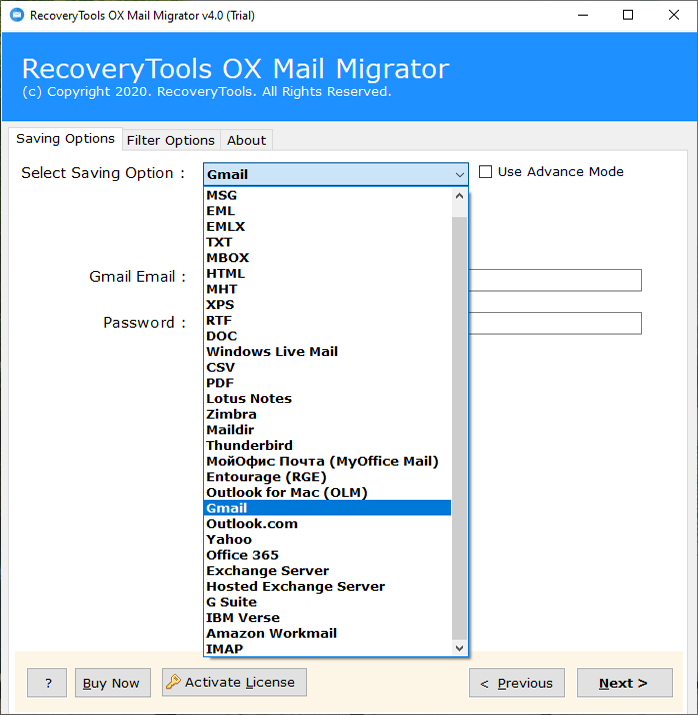Screen dimensions: 698x715
Task: Click the RecoveryTools app icon in title bar
Action: 17,15
